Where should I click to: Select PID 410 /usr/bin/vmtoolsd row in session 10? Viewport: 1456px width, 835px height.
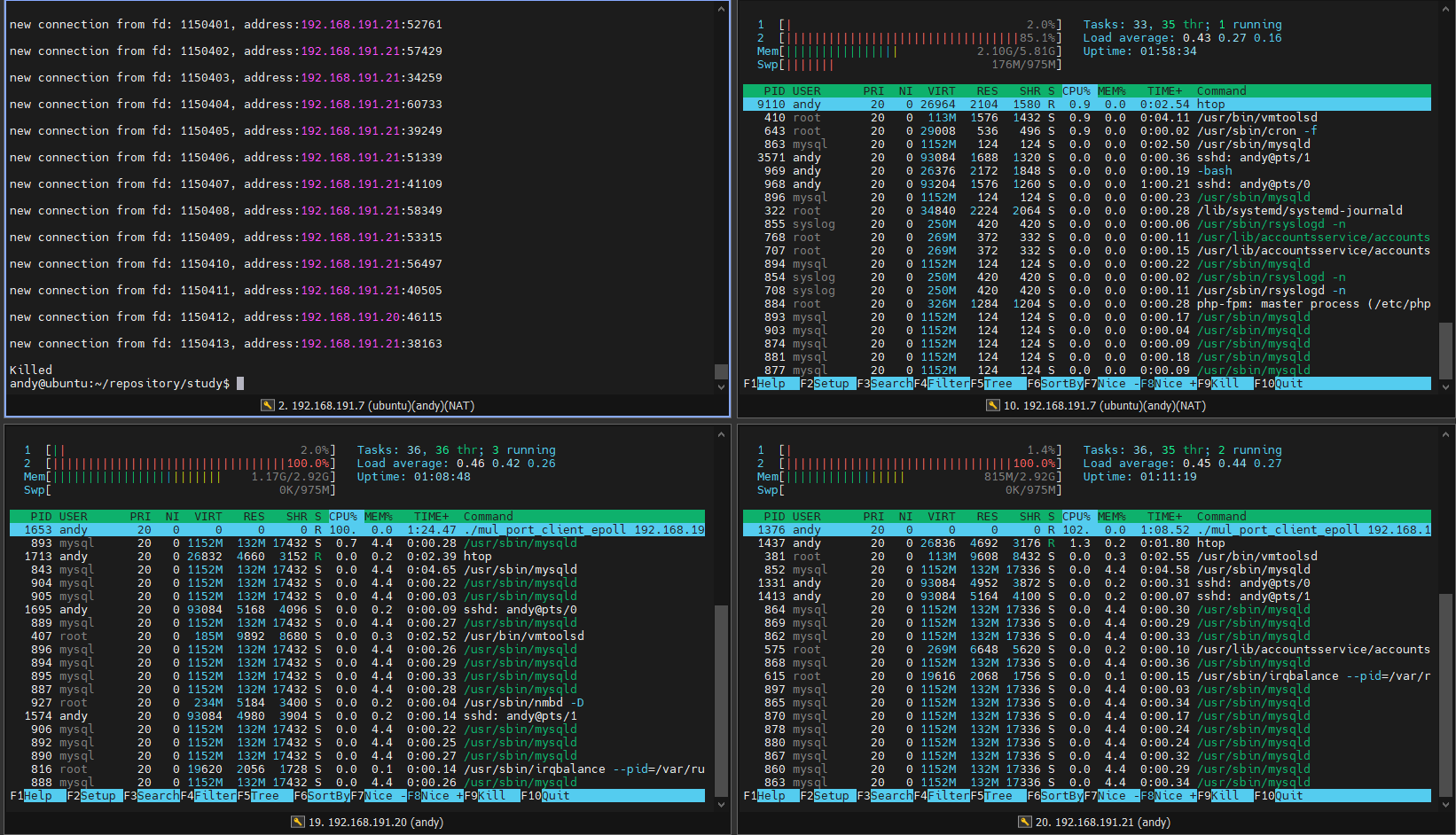(x=1087, y=118)
